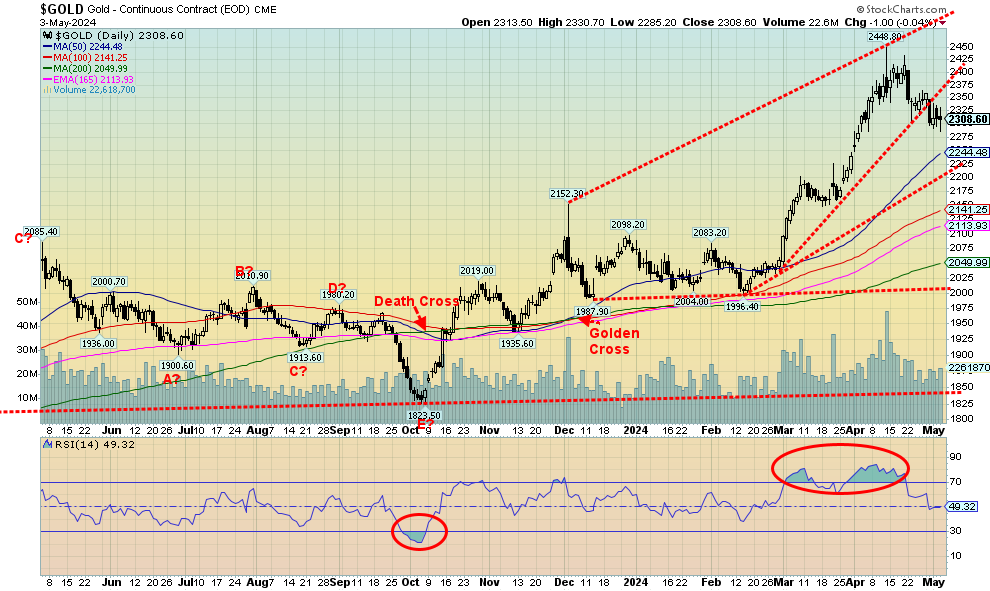Click the 2152.30 December high label
This screenshot has width=990, height=591.
pyautogui.click(x=566, y=193)
